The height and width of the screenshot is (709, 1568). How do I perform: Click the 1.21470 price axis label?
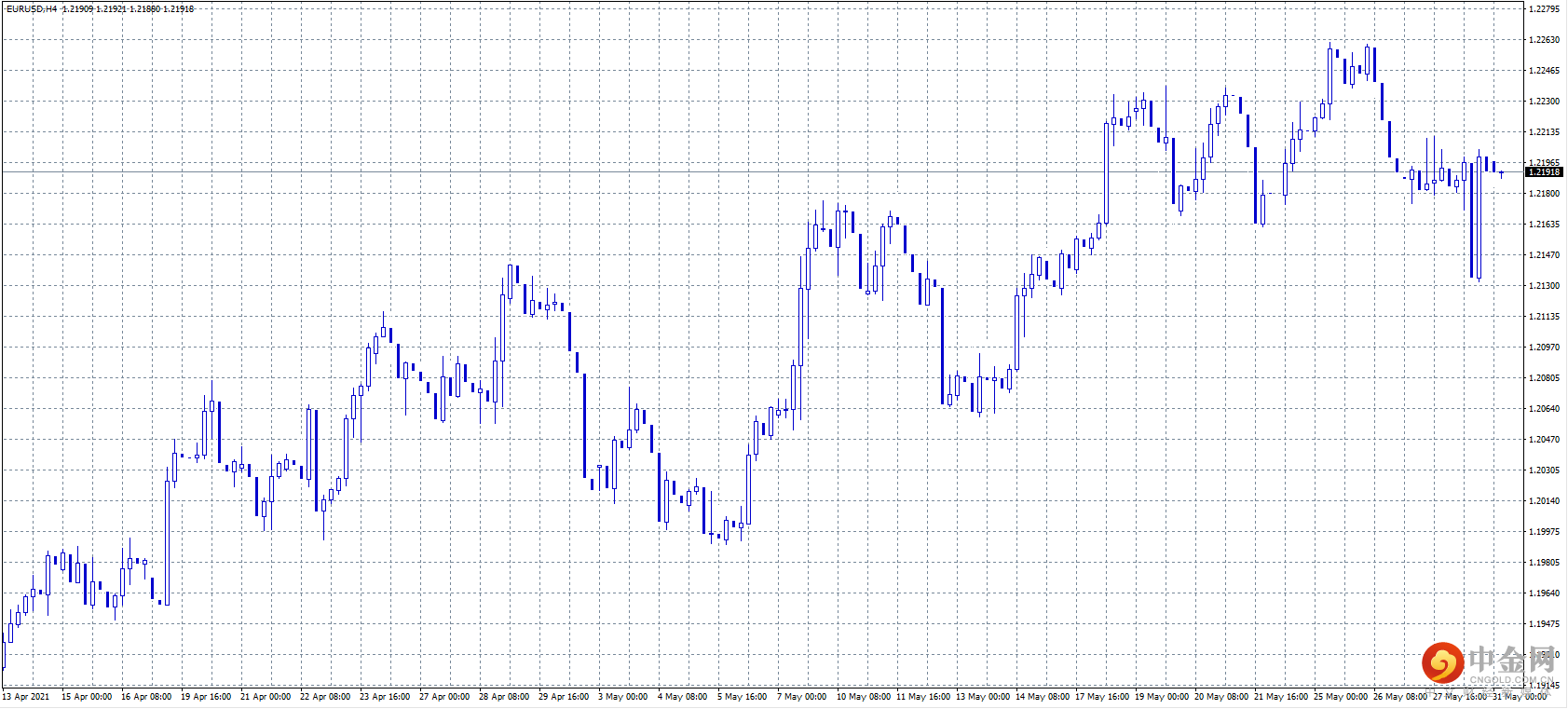click(x=1544, y=255)
